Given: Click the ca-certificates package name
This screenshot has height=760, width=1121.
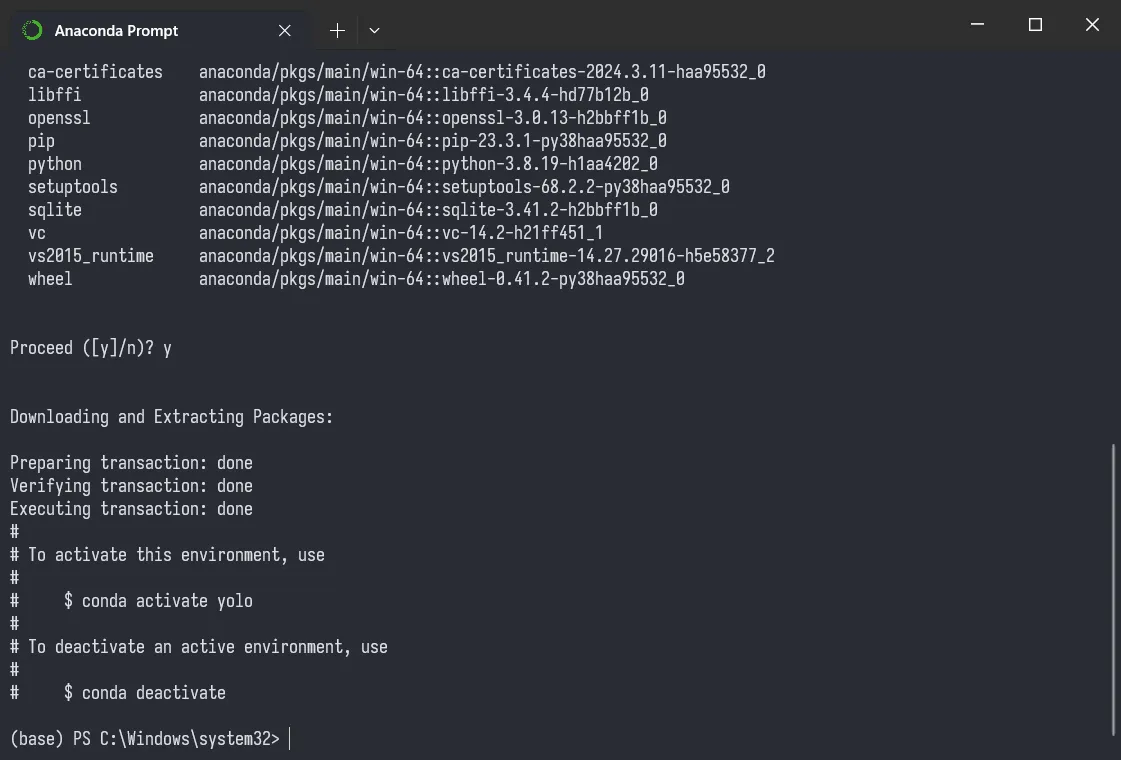Looking at the screenshot, I should (x=95, y=71).
